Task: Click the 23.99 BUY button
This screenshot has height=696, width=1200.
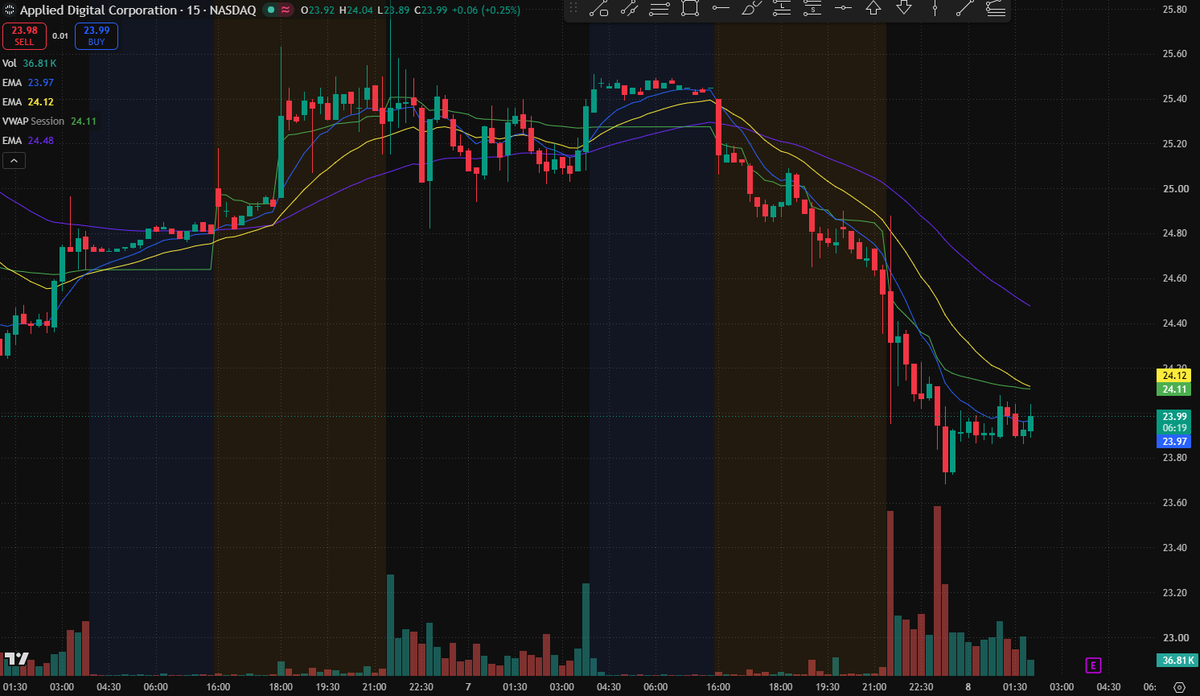Action: [96, 36]
